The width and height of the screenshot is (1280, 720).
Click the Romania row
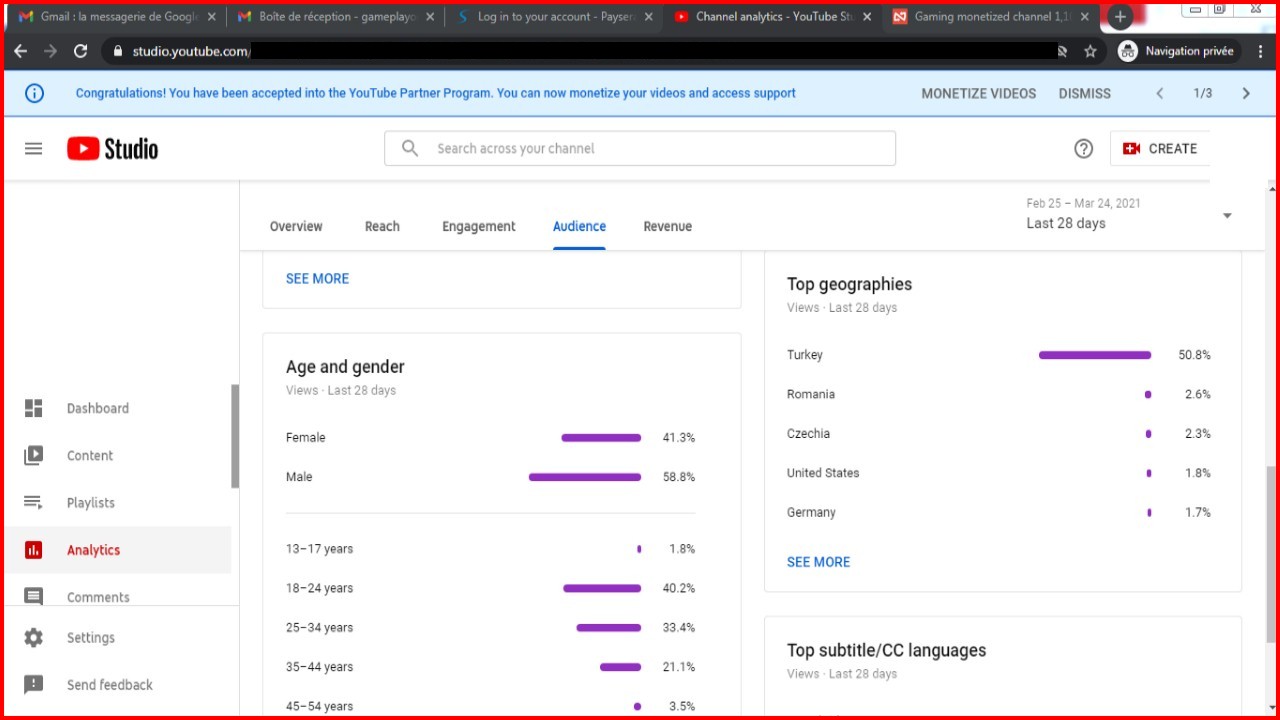(999, 394)
